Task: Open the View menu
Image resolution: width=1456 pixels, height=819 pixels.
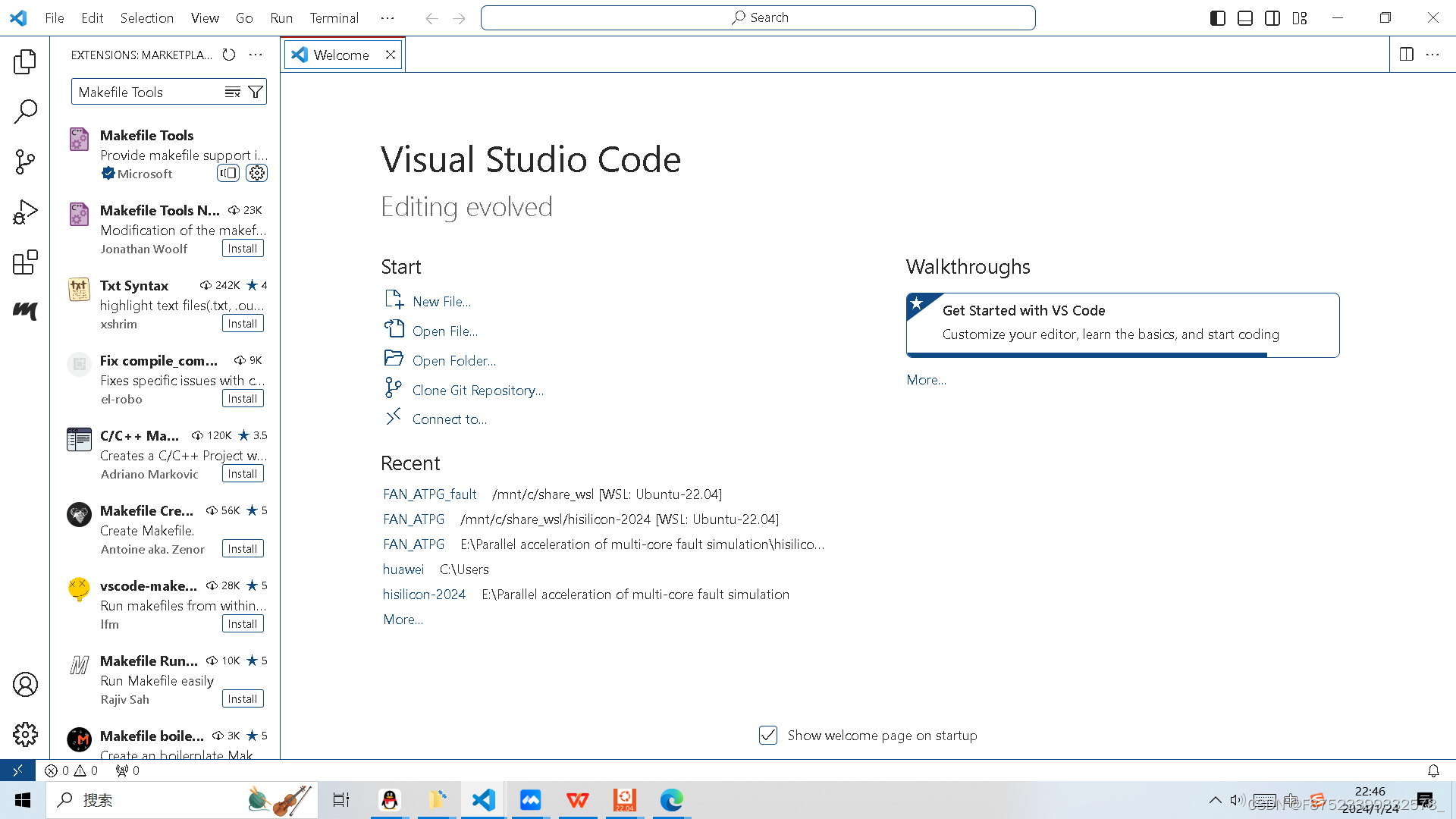Action: point(205,18)
